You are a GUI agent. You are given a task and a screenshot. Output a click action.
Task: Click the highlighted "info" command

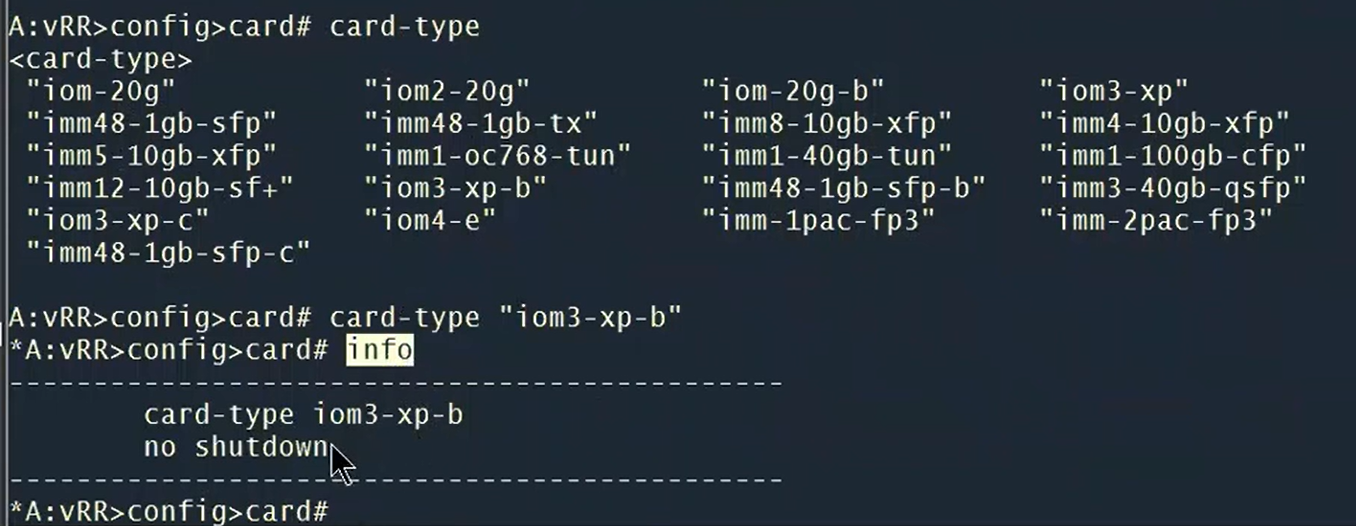click(379, 350)
